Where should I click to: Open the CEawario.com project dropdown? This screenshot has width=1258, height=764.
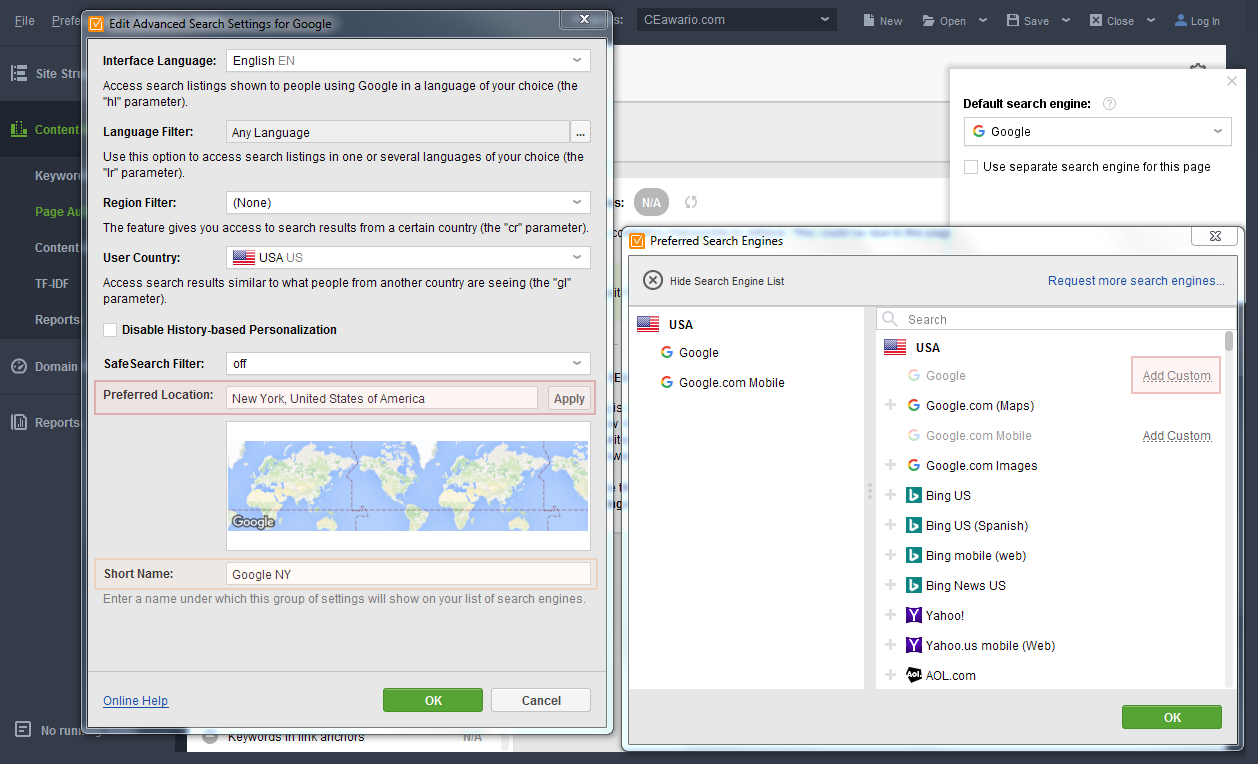[736, 19]
